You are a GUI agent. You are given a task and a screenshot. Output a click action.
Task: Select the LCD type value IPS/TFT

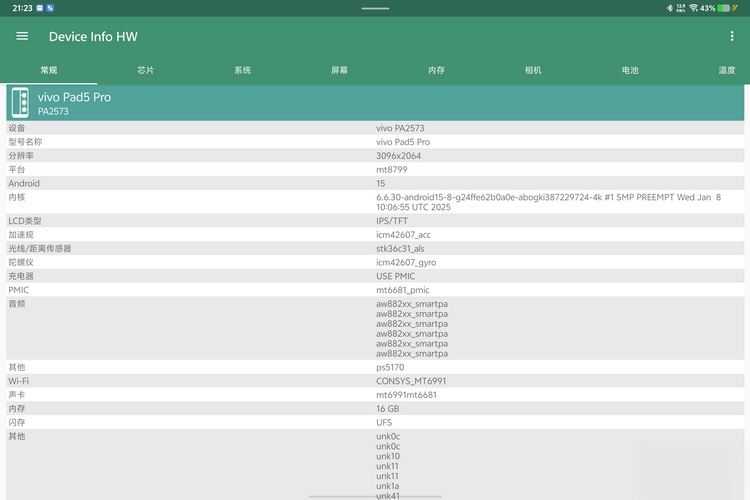tap(392, 221)
